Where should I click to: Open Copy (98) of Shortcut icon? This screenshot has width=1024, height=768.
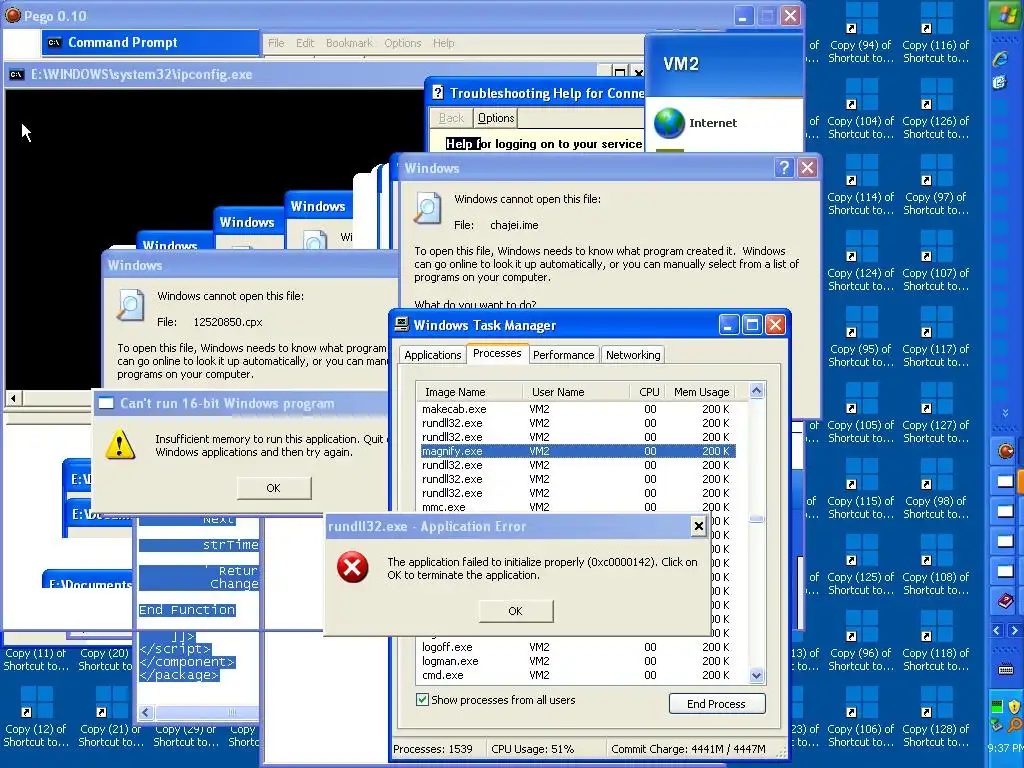(936, 490)
